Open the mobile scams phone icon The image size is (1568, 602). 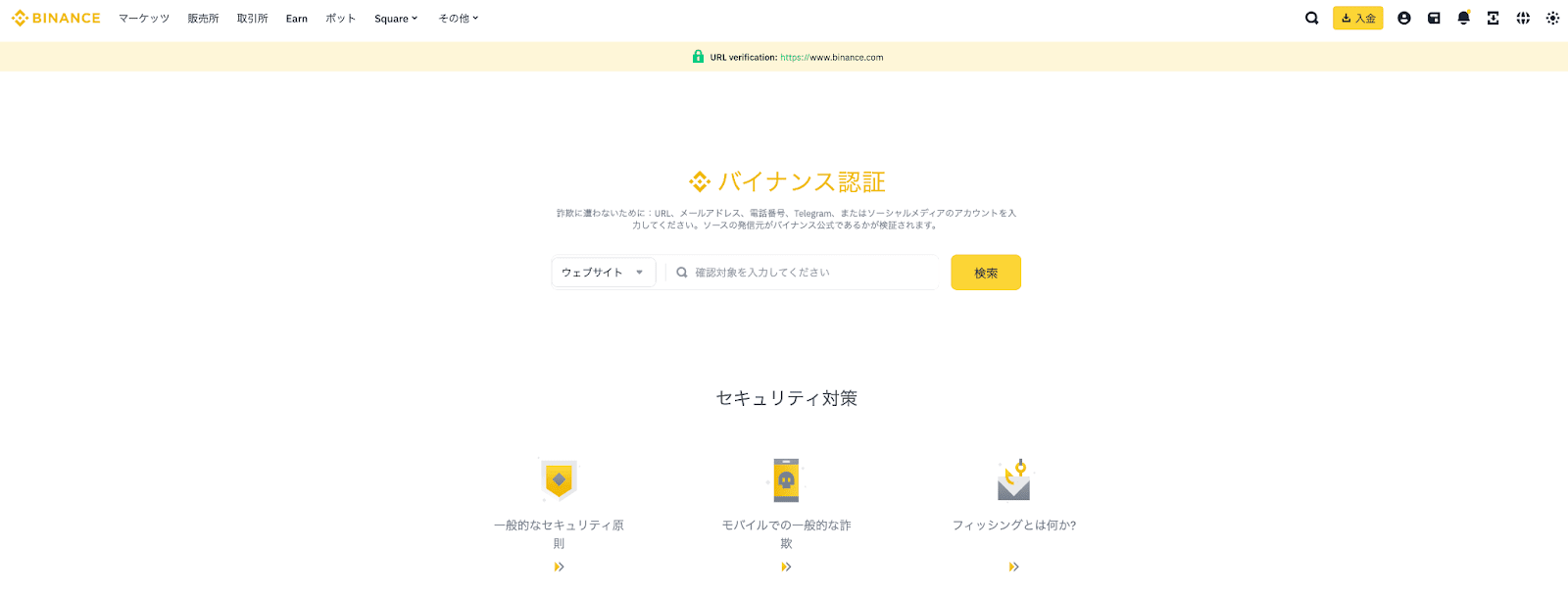coord(786,480)
